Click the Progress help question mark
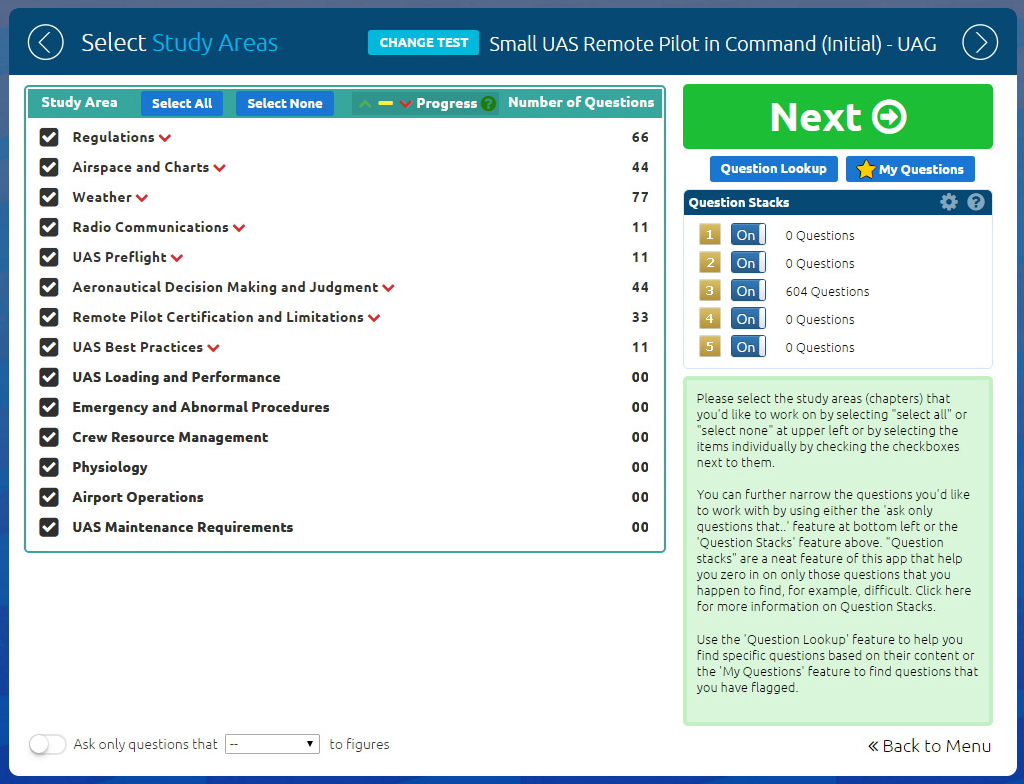1024x784 pixels. (488, 104)
